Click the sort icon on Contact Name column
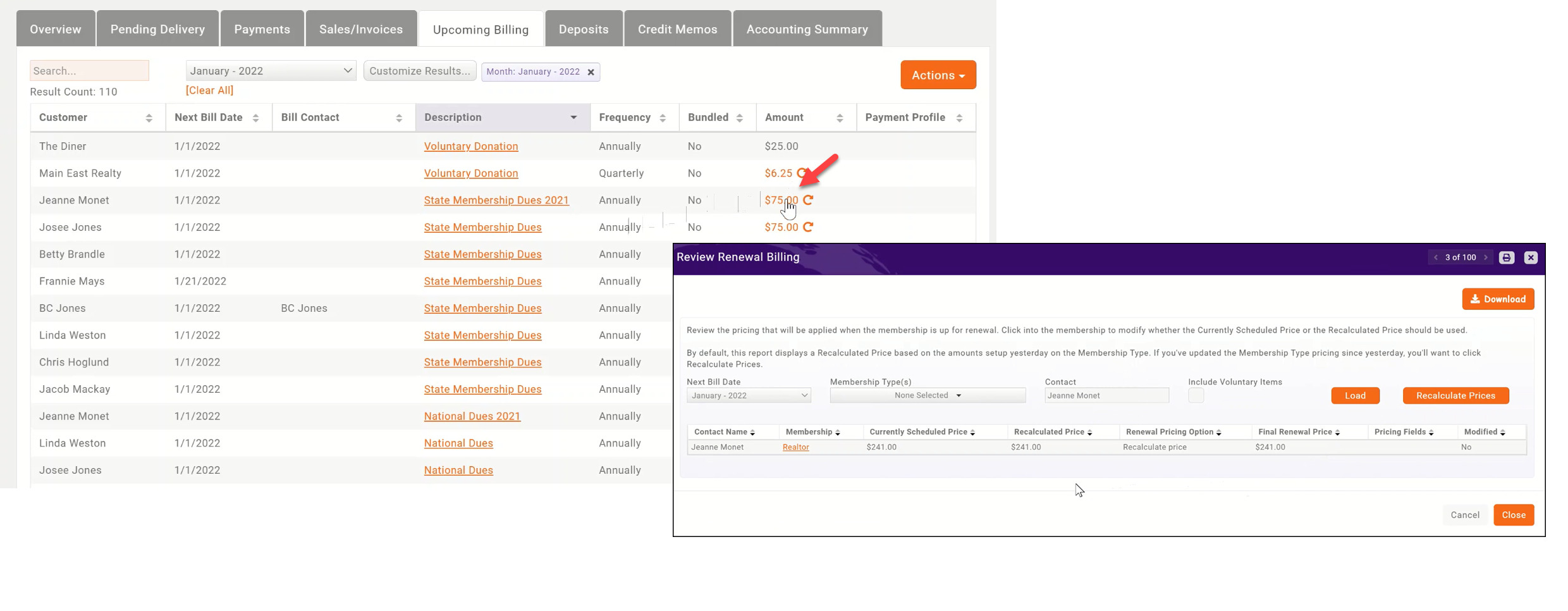The width and height of the screenshot is (1568, 611). [x=751, y=431]
